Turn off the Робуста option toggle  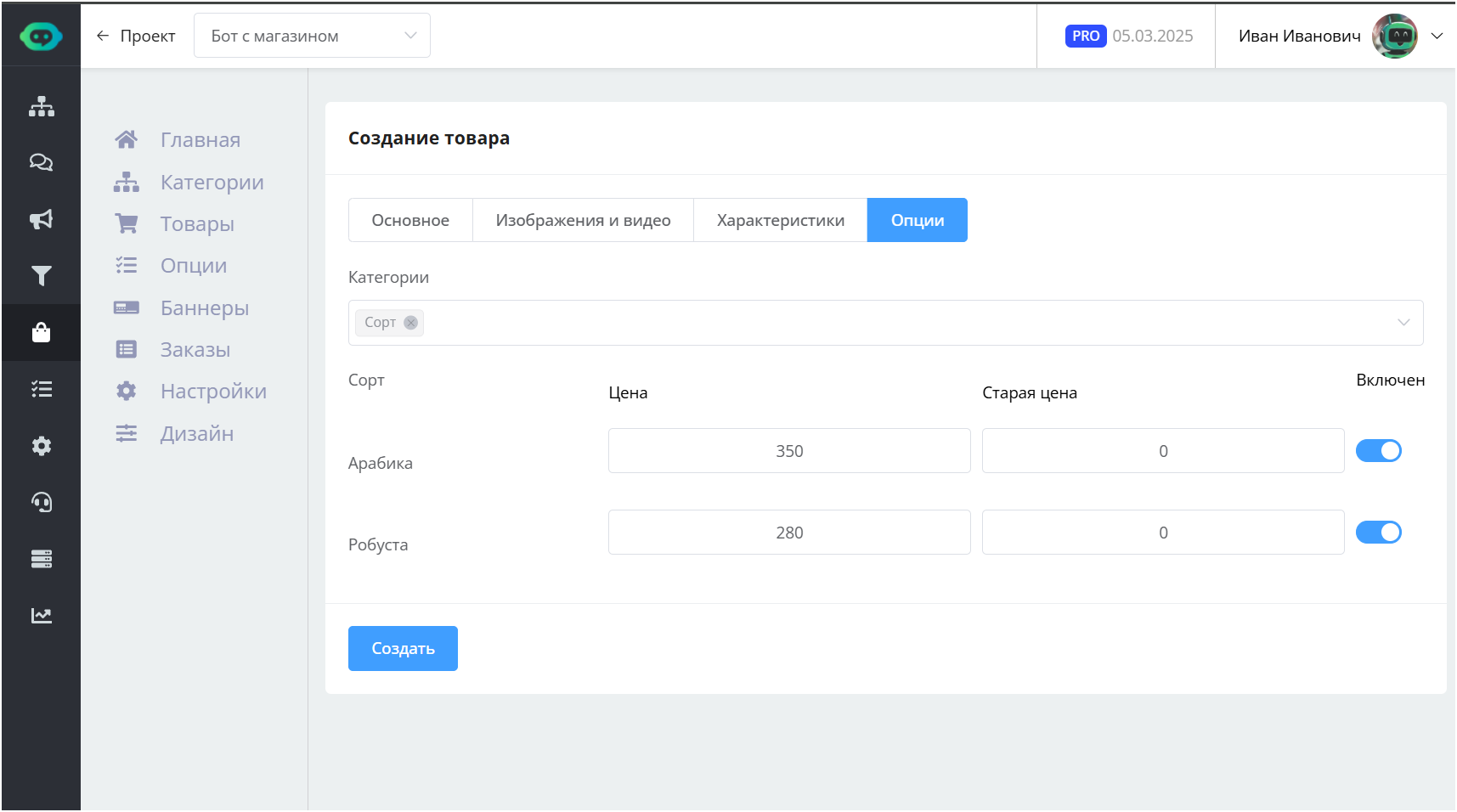(1378, 533)
